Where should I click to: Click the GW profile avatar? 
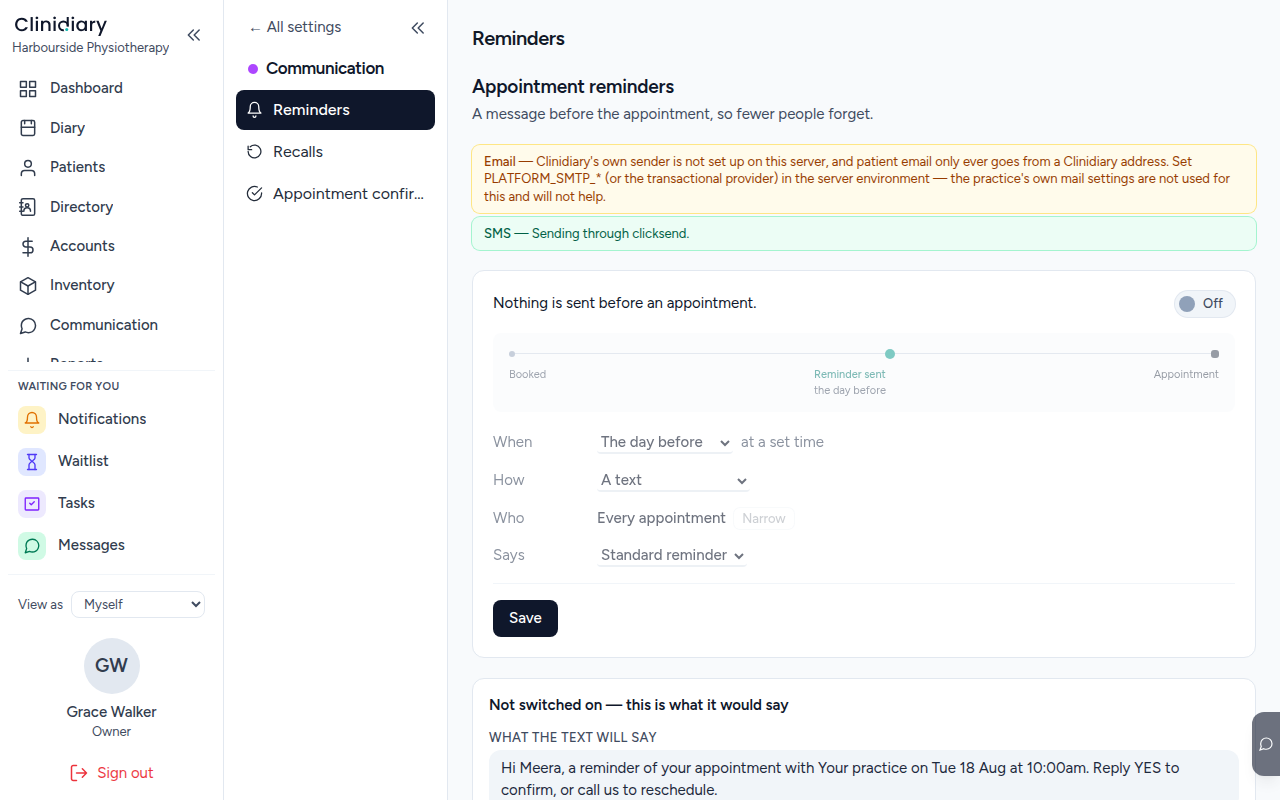(x=112, y=666)
